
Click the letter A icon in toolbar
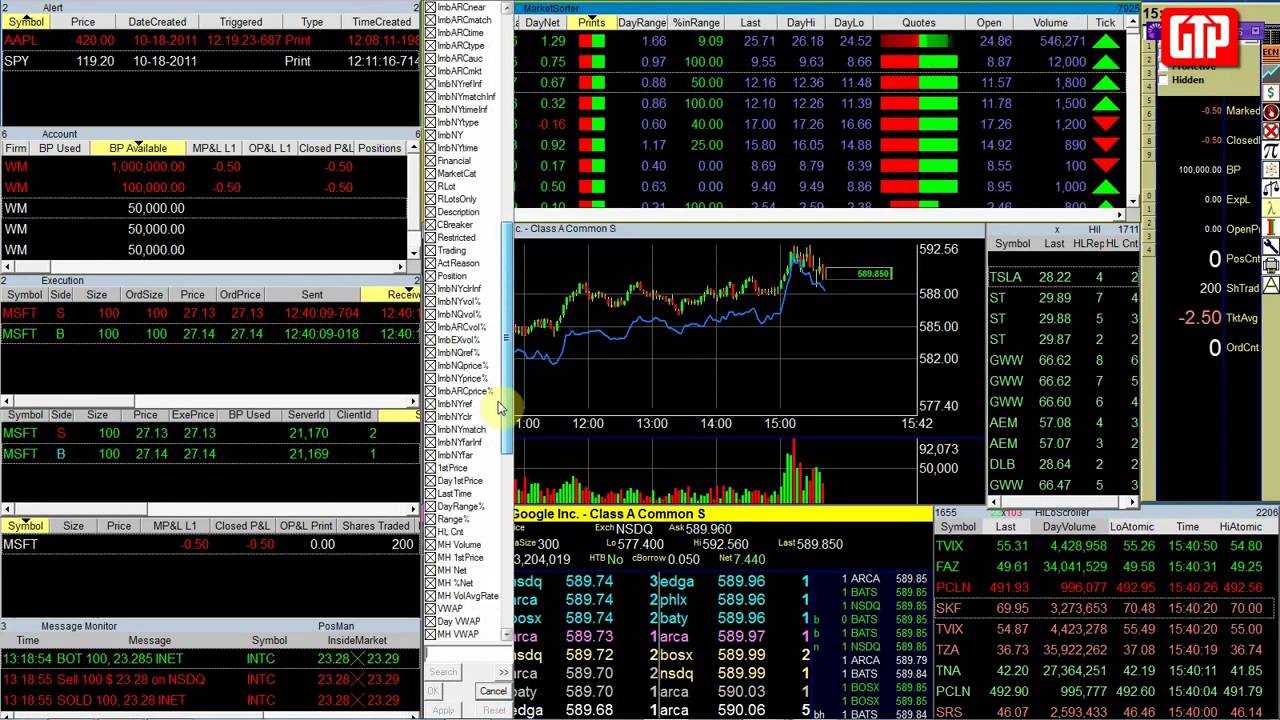(1271, 285)
